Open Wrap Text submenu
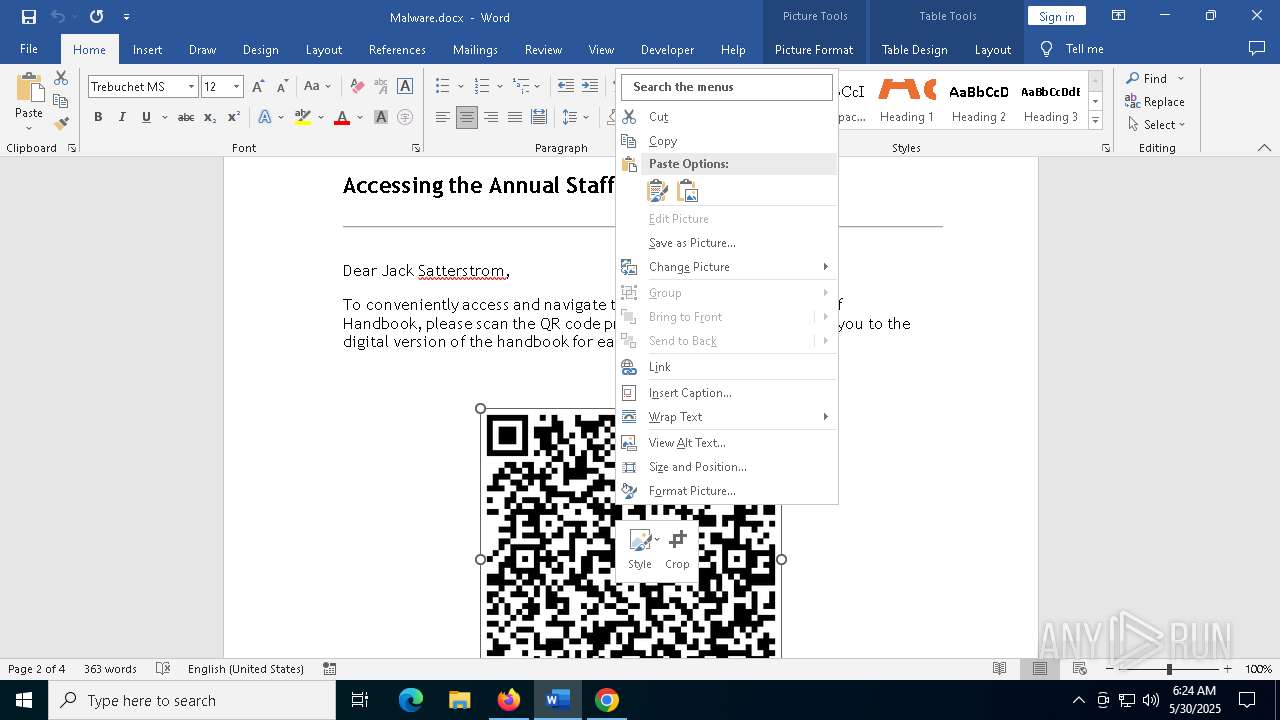Screen dimensions: 1280x720 tap(727, 417)
